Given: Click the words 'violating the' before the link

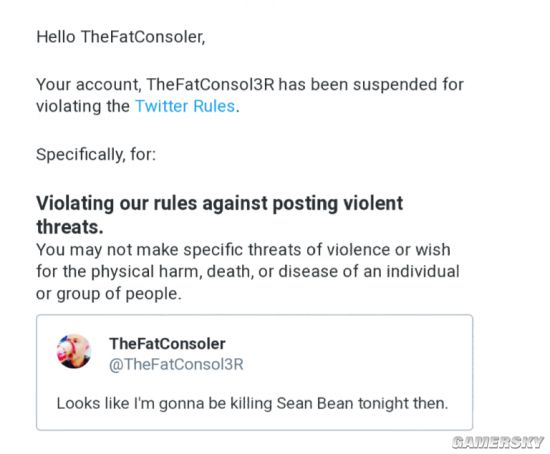Looking at the screenshot, I should 83,106.
